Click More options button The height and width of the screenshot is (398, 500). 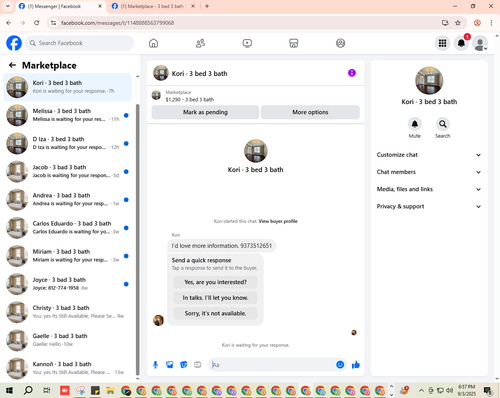[310, 112]
